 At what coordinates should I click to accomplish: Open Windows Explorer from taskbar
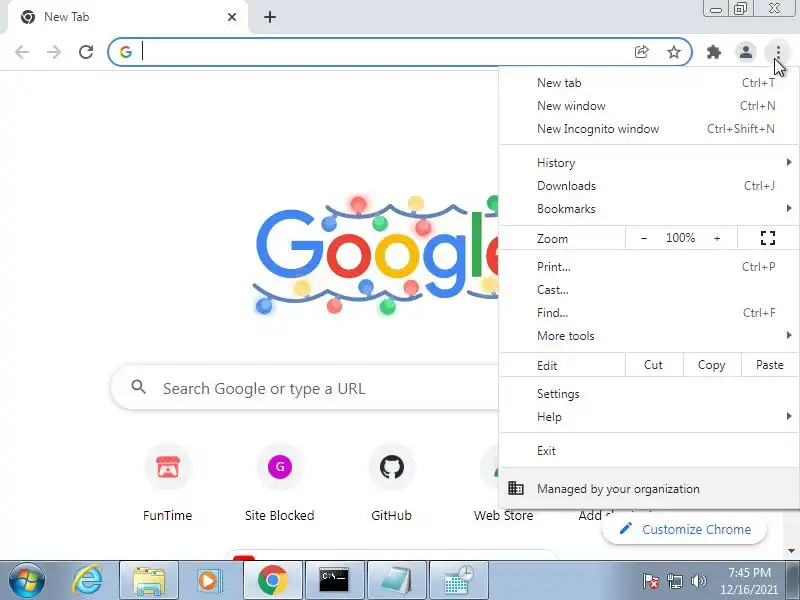click(x=148, y=581)
